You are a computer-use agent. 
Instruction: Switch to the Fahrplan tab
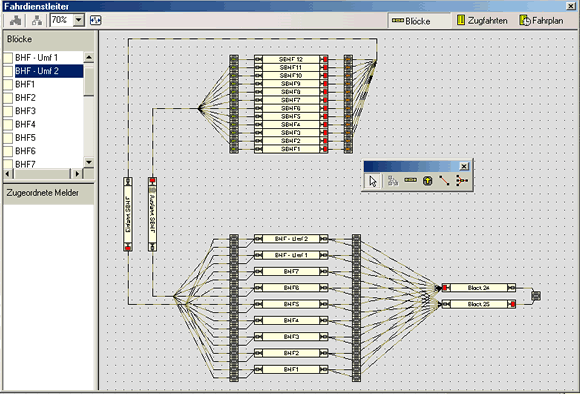click(541, 21)
